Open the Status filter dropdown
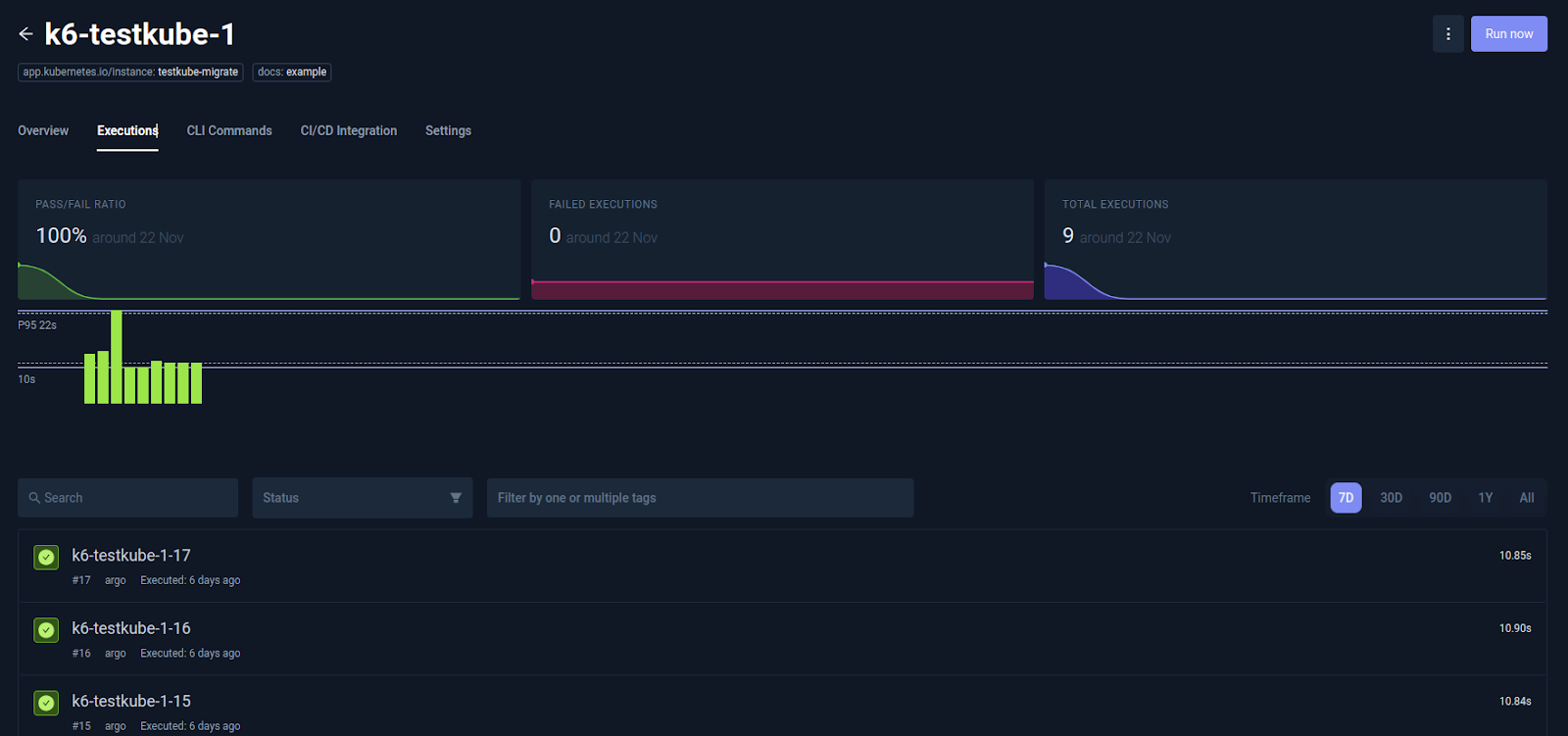This screenshot has width=1568, height=736. tap(363, 498)
